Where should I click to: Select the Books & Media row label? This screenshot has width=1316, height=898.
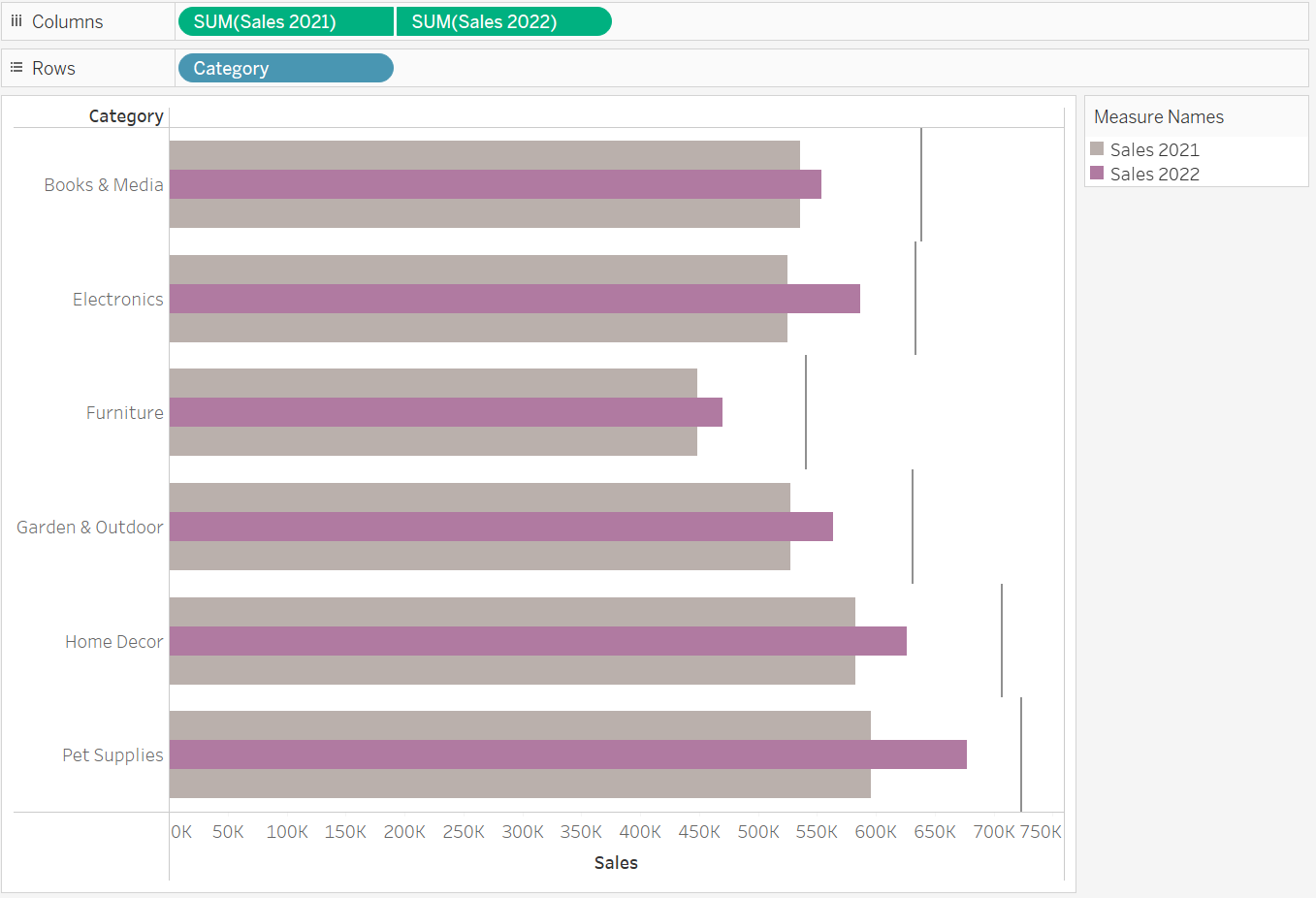(104, 184)
